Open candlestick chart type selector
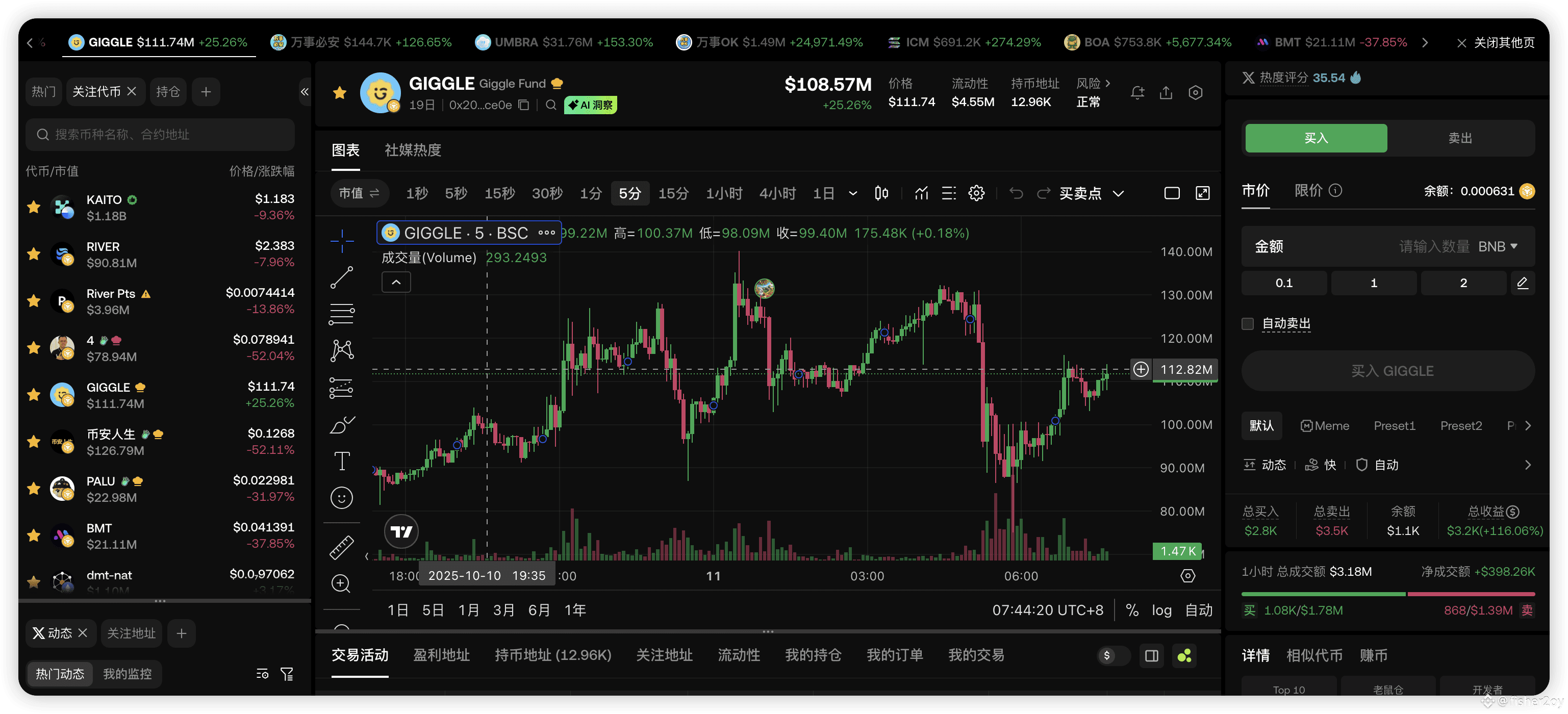 pyautogui.click(x=881, y=194)
